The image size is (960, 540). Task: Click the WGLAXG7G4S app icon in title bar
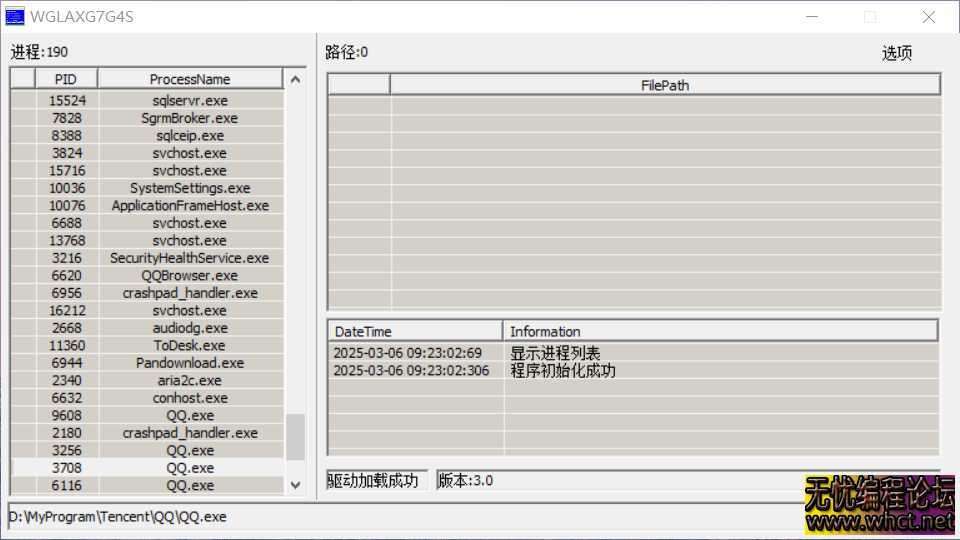(x=14, y=16)
